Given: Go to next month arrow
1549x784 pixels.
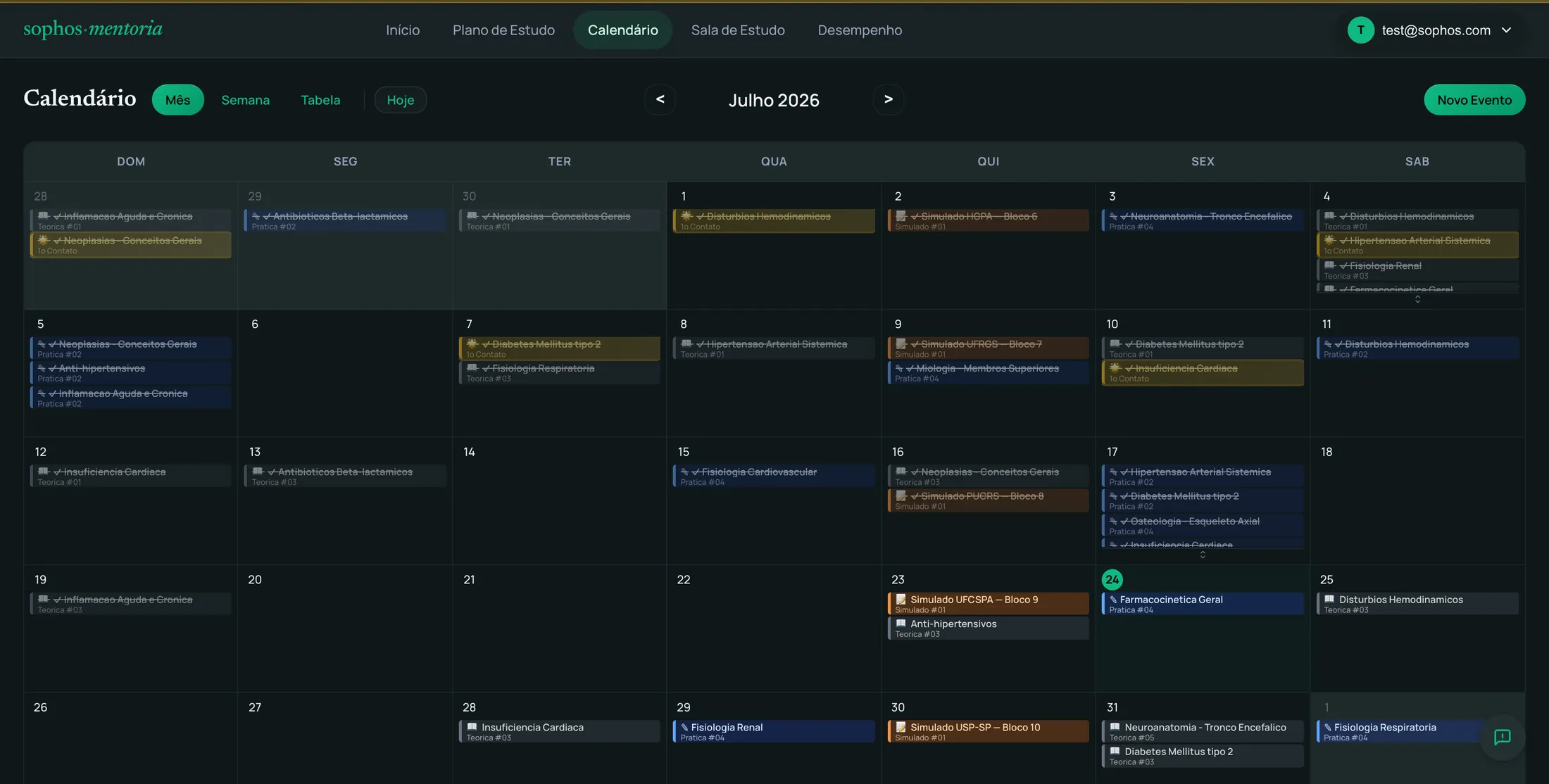Looking at the screenshot, I should click(x=889, y=99).
